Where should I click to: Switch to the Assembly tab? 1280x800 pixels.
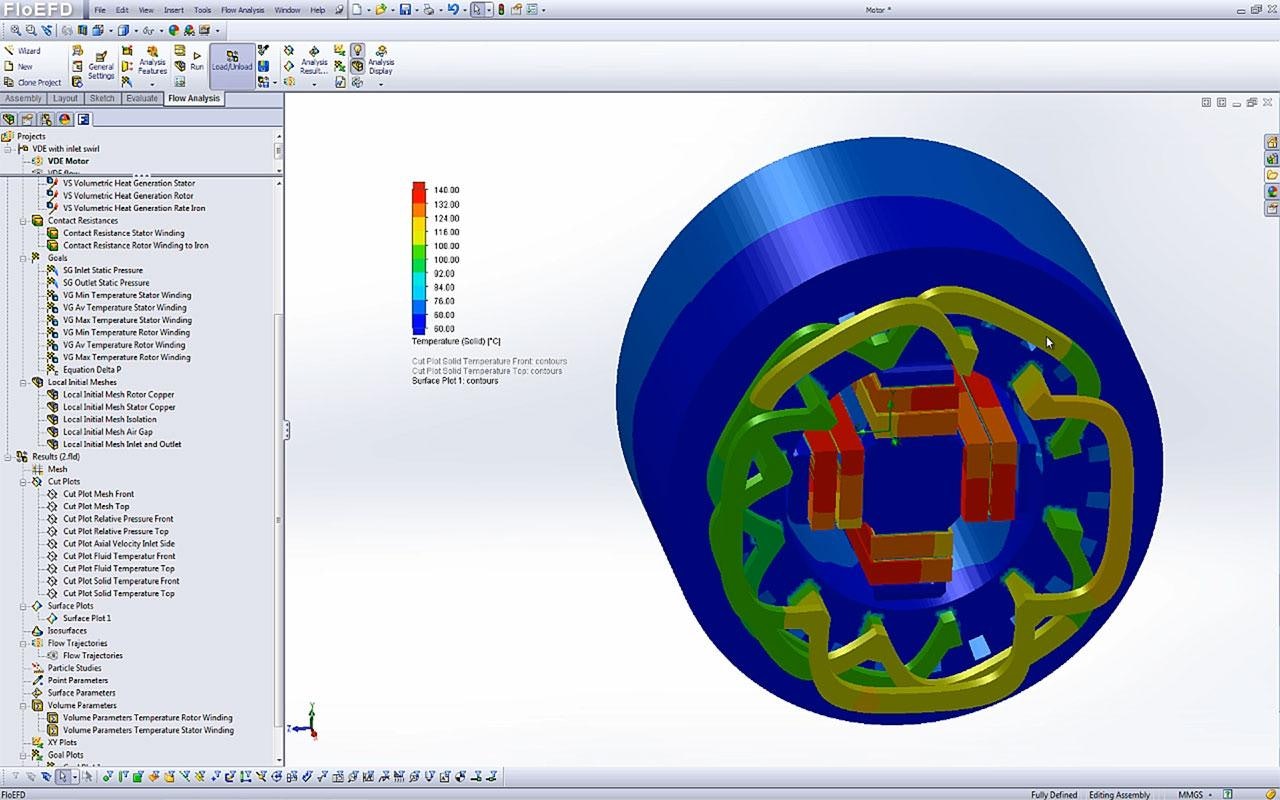click(23, 98)
